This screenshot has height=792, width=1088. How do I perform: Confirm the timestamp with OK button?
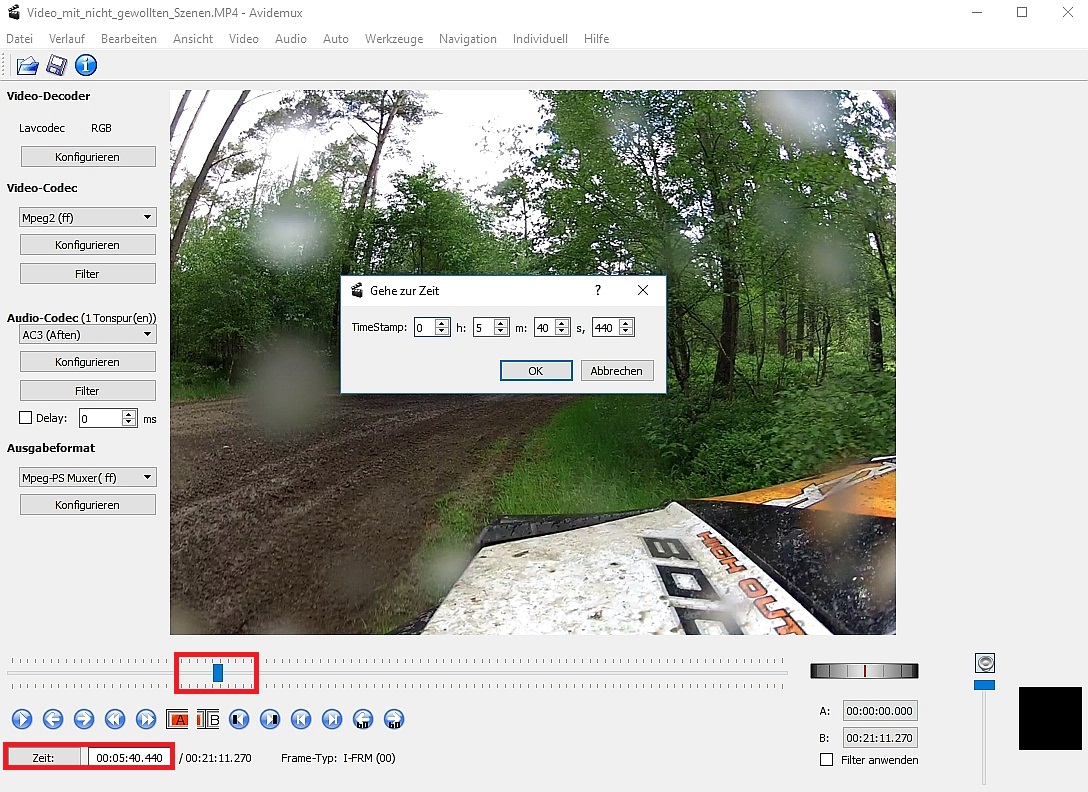(x=535, y=371)
